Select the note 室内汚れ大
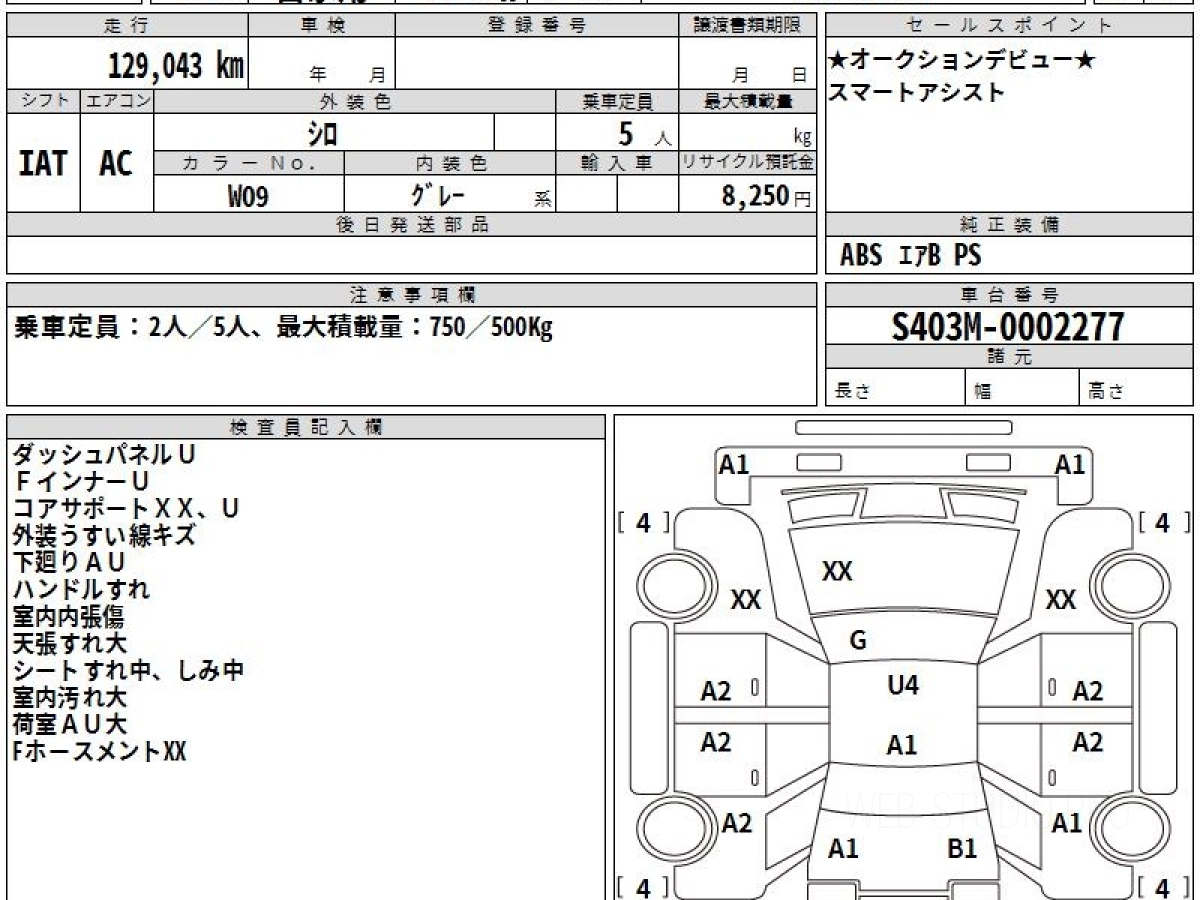 coord(70,697)
